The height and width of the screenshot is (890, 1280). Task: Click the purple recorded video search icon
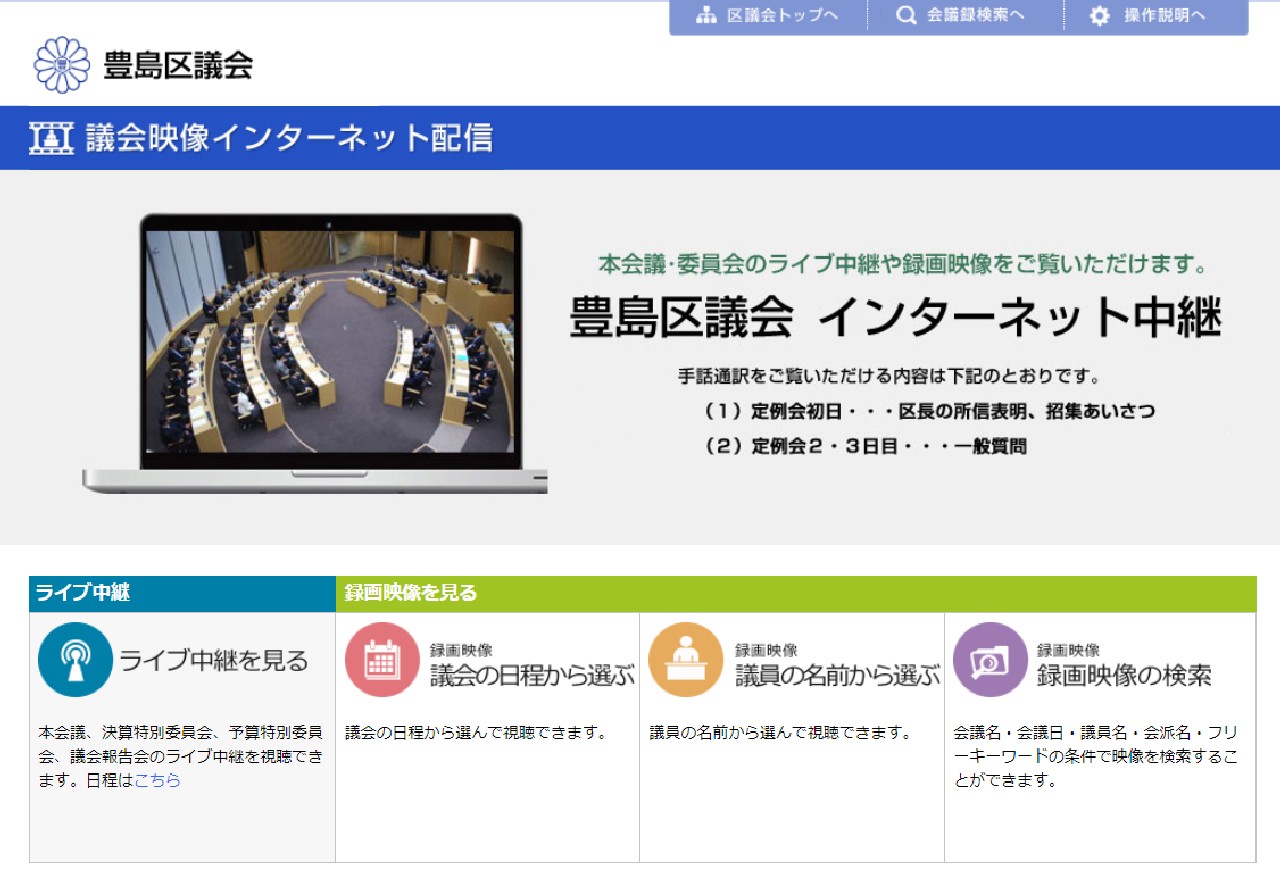point(990,660)
